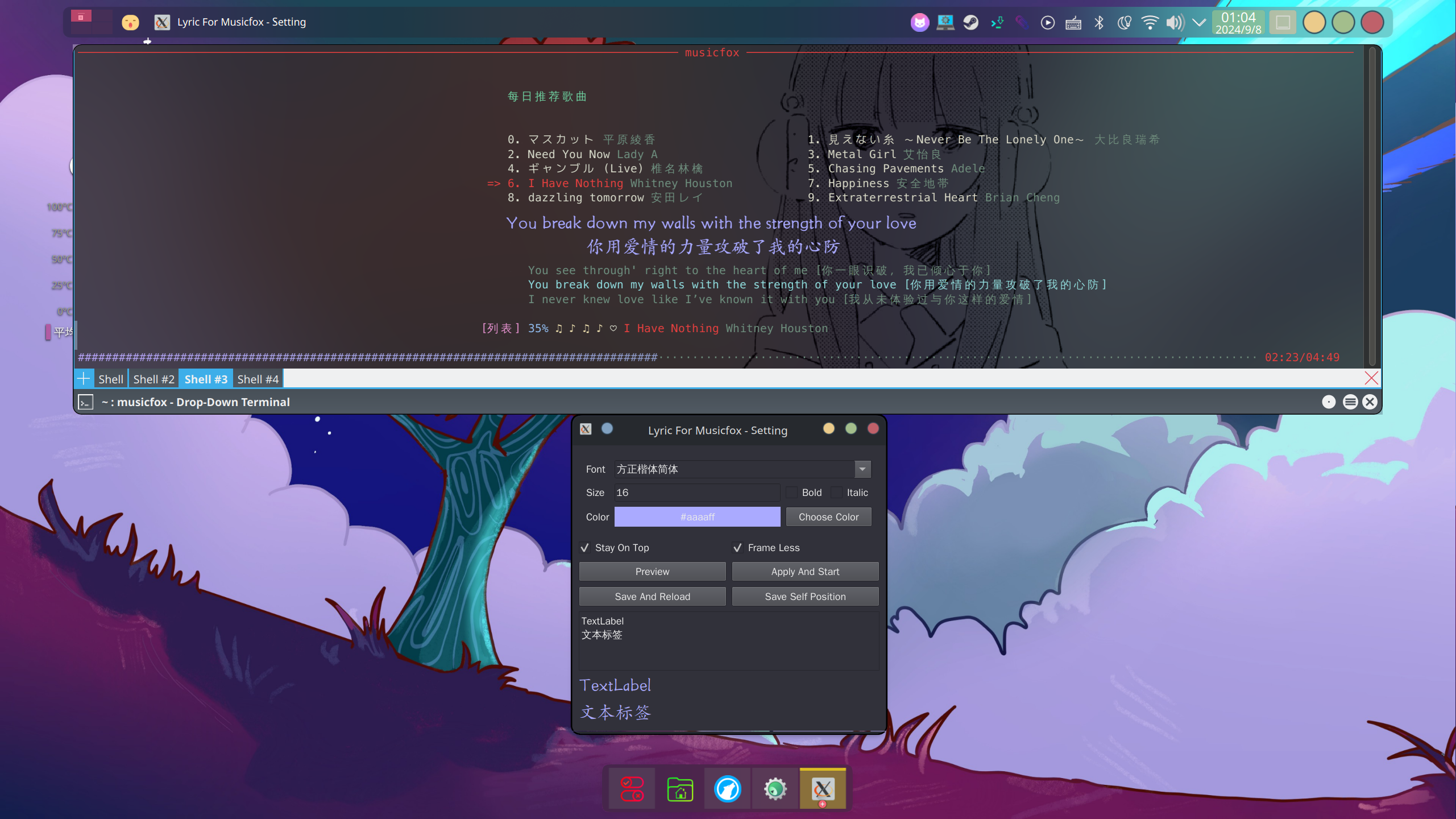Click the Apply And Start button
The image size is (1456, 819).
click(804, 572)
